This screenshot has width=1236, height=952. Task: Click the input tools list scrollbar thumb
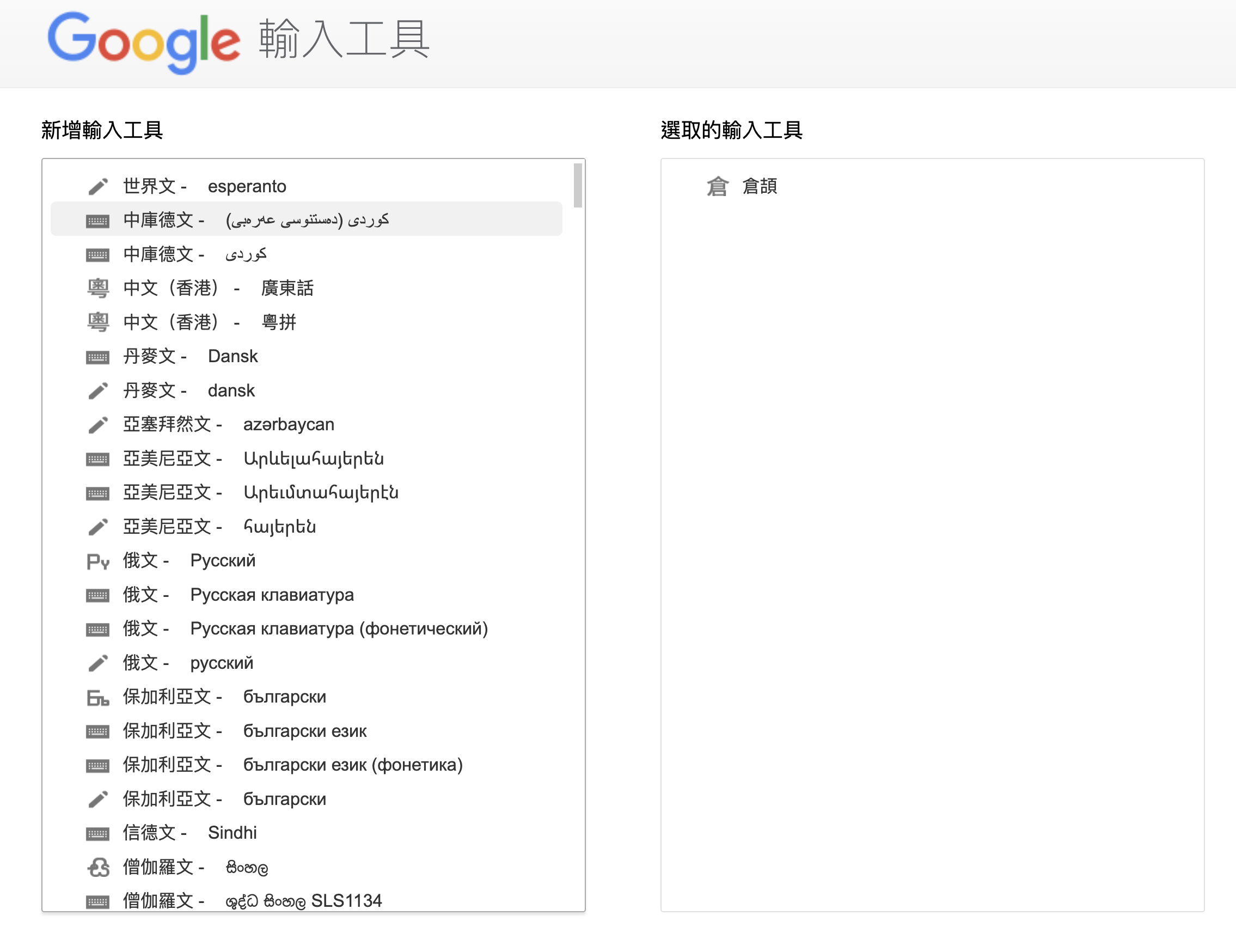pos(577,186)
